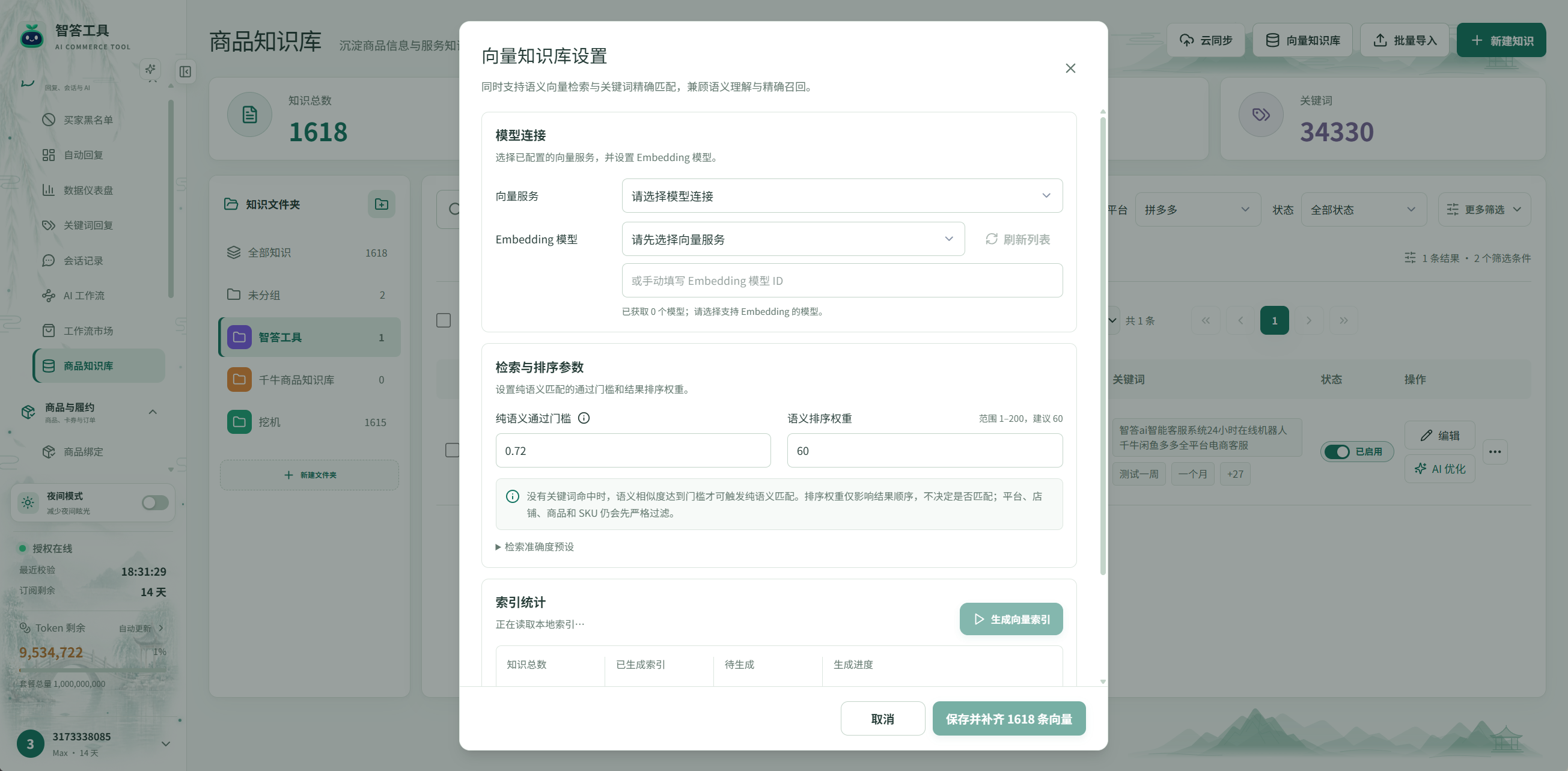The width and height of the screenshot is (1568, 771).
Task: Click the AI 优化 sparkle button
Action: tap(1439, 469)
